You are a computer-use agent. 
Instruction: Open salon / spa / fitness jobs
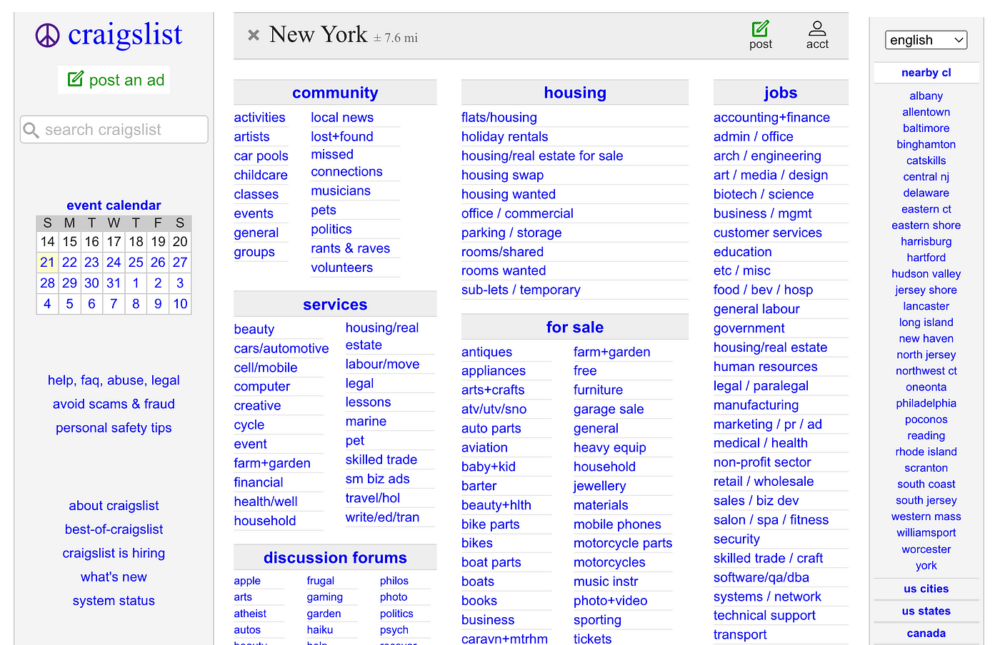770,520
